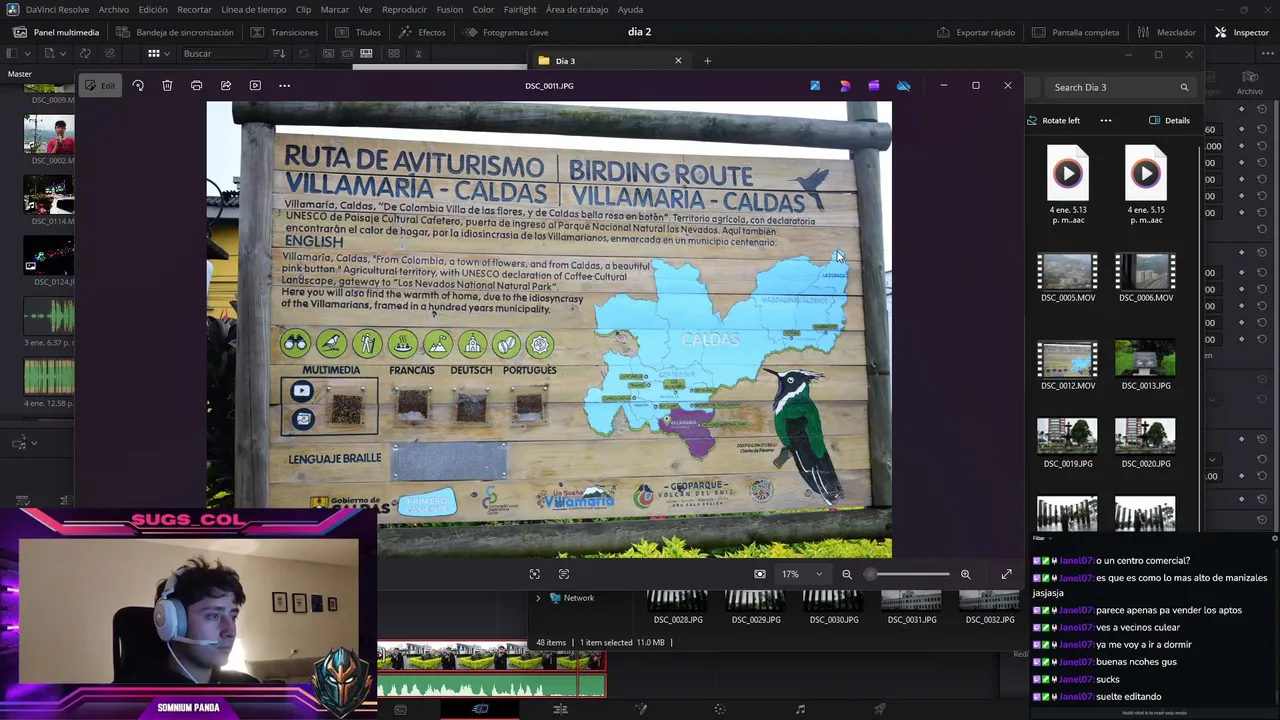Select DSC_0031.JPG file
This screenshot has height=720, width=1280.
point(911,608)
